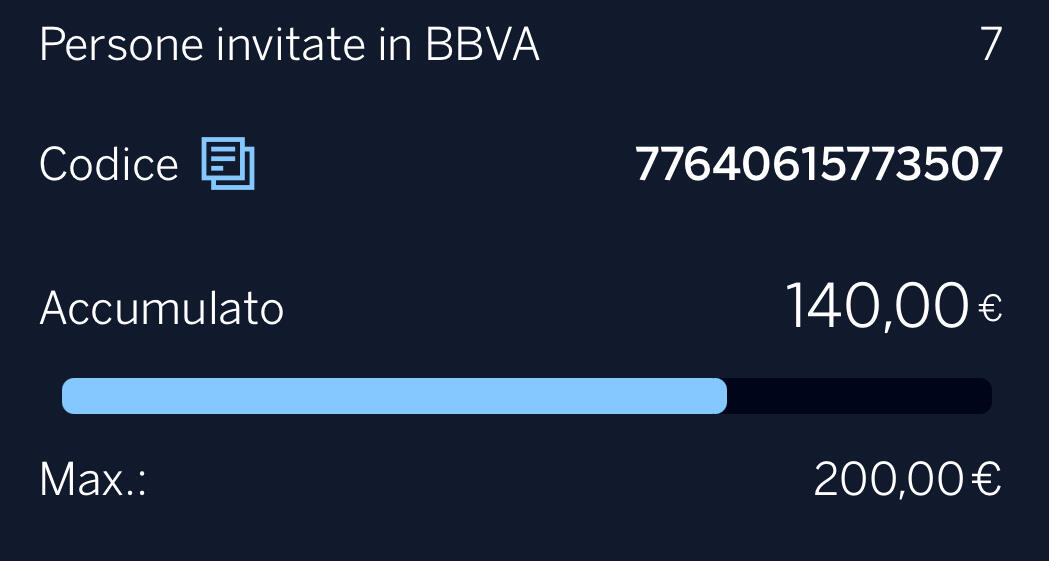Tap the euro sign after 200,00
The width and height of the screenshot is (1049, 561).
point(986,480)
